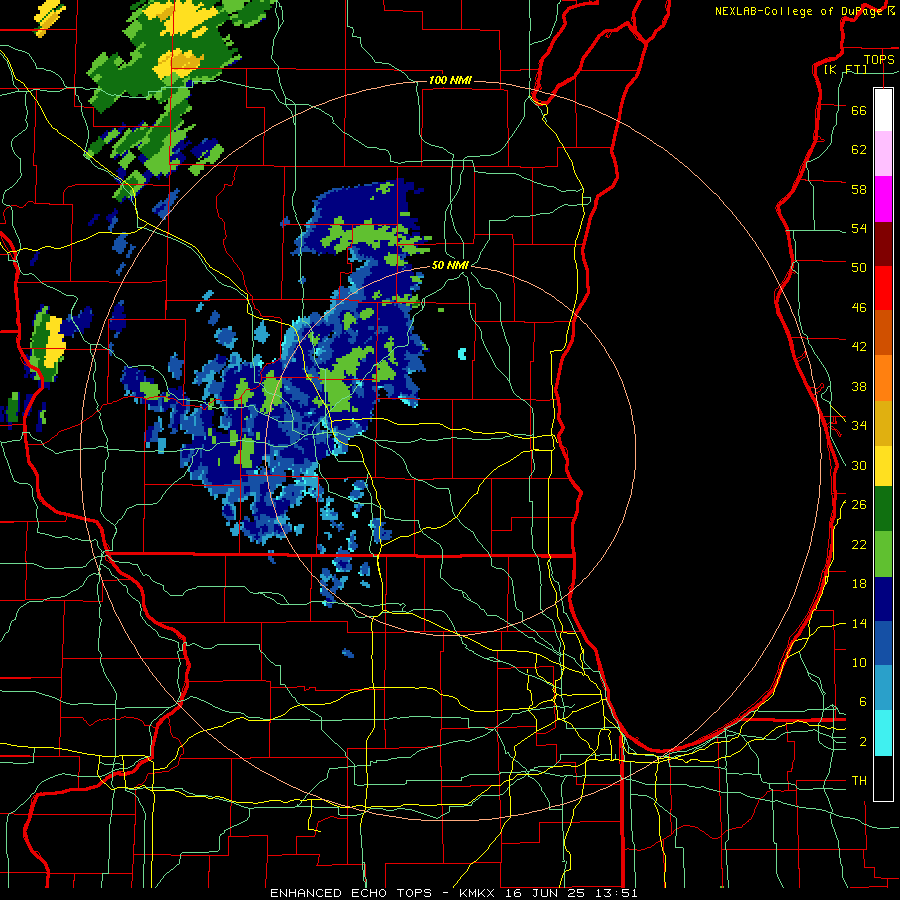The height and width of the screenshot is (900, 900).
Task: Click the light green legend swatch near 22
Action: click(883, 554)
